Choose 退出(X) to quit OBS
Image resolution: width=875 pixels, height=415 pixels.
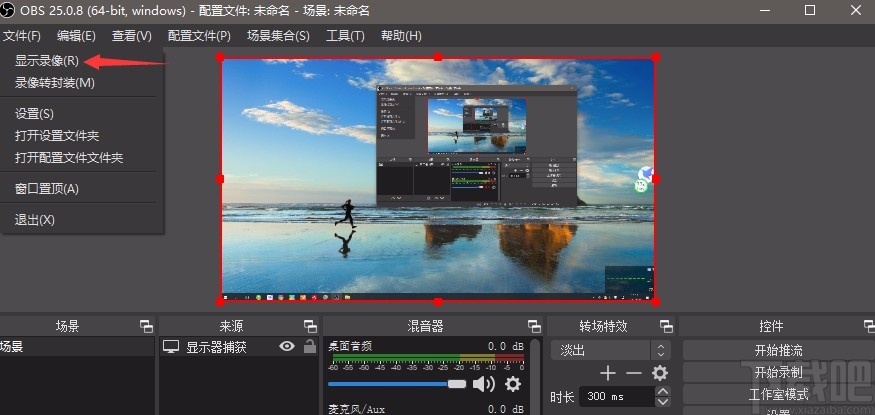(x=35, y=220)
